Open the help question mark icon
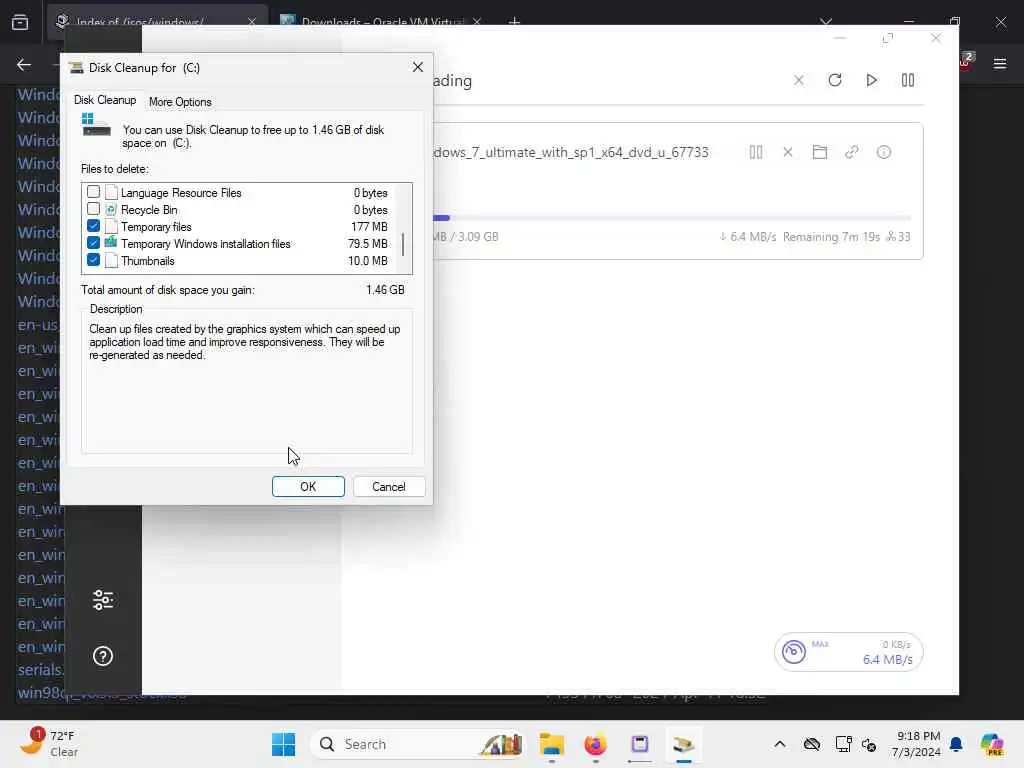Image resolution: width=1024 pixels, height=768 pixels. click(103, 656)
